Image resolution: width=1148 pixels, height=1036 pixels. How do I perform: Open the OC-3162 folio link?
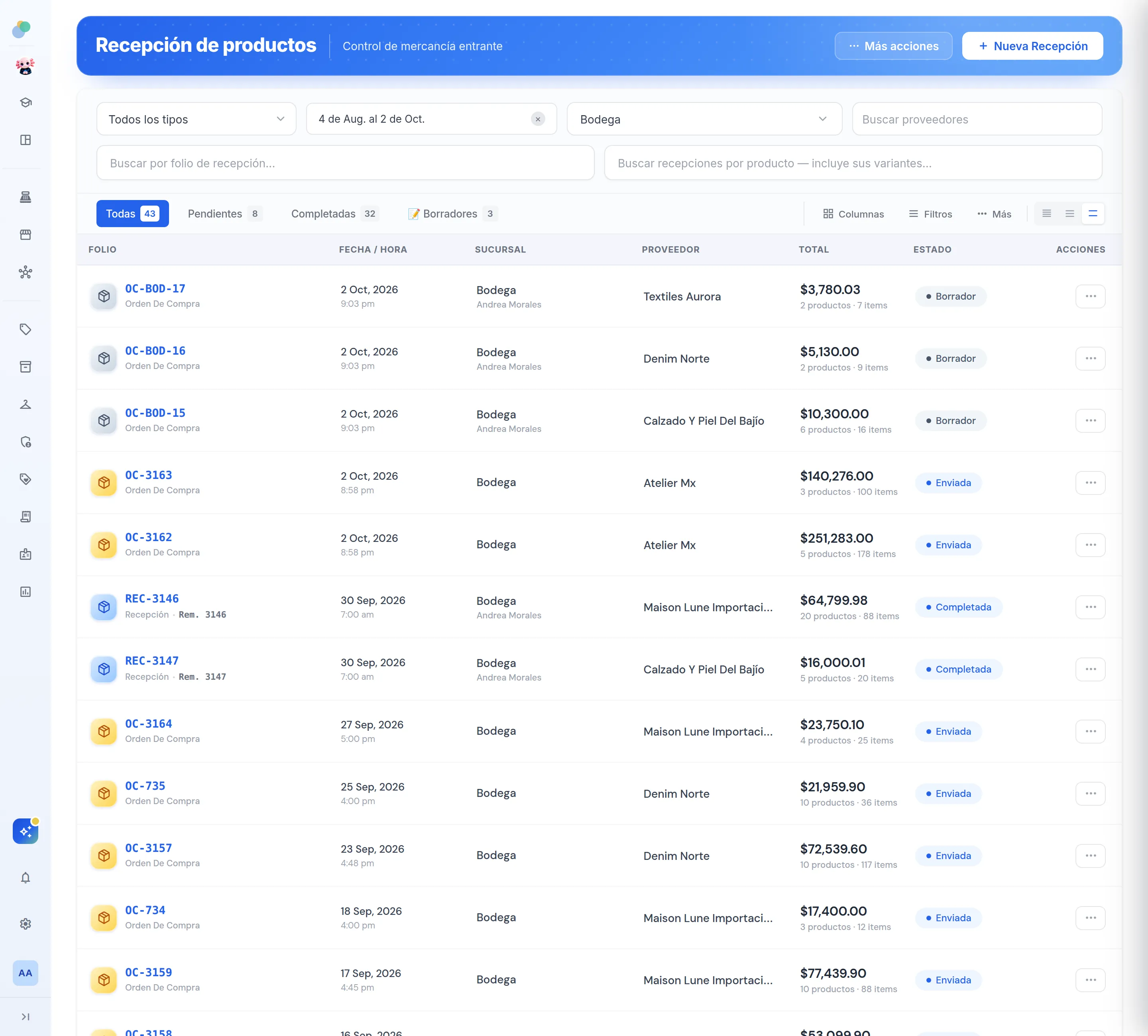pos(149,538)
